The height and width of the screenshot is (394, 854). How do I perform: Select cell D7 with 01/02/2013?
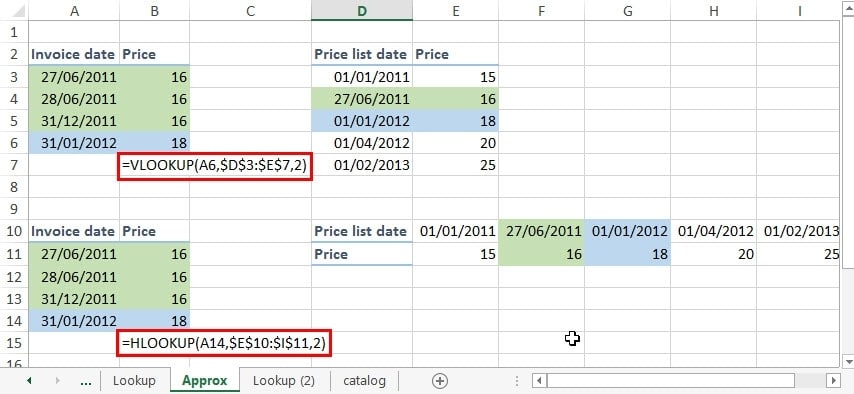[x=362, y=165]
